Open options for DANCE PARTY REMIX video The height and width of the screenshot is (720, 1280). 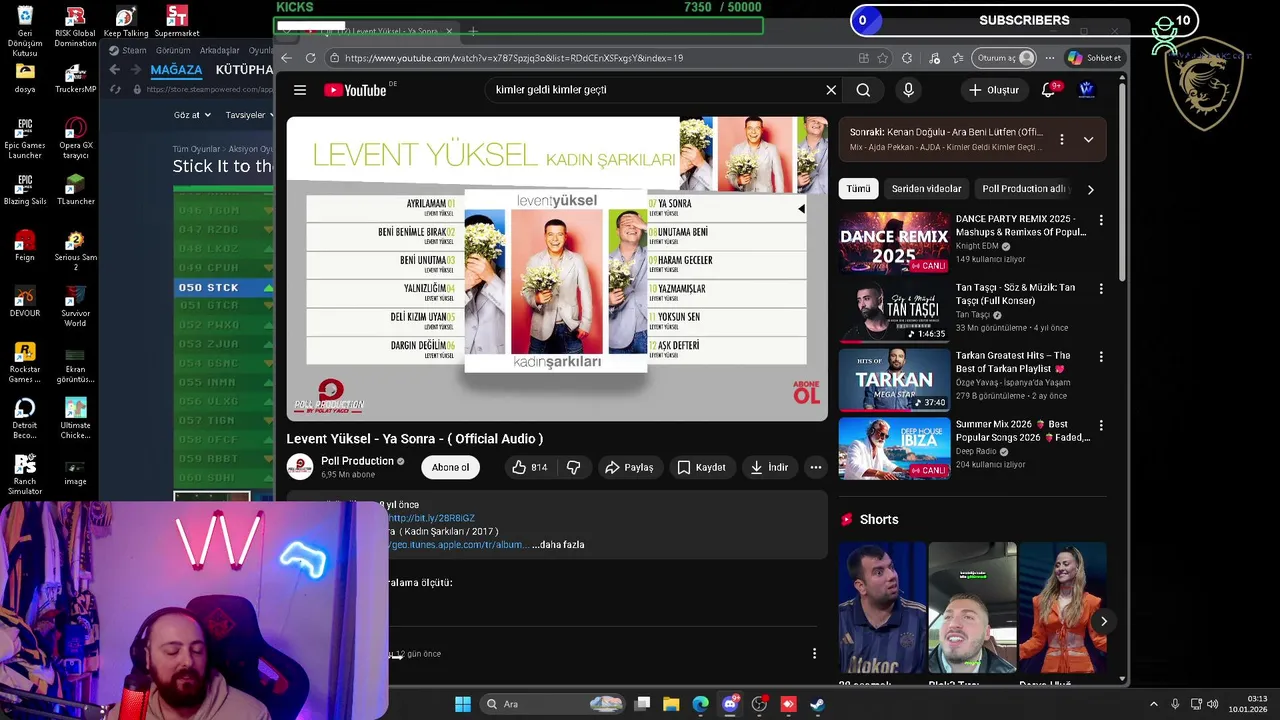(x=1101, y=220)
